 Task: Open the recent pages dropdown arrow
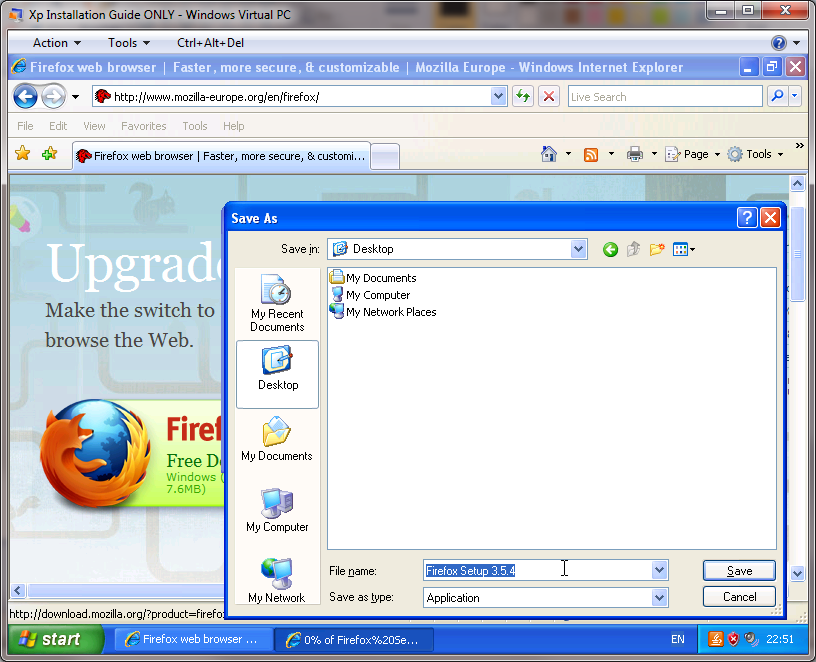tap(75, 97)
